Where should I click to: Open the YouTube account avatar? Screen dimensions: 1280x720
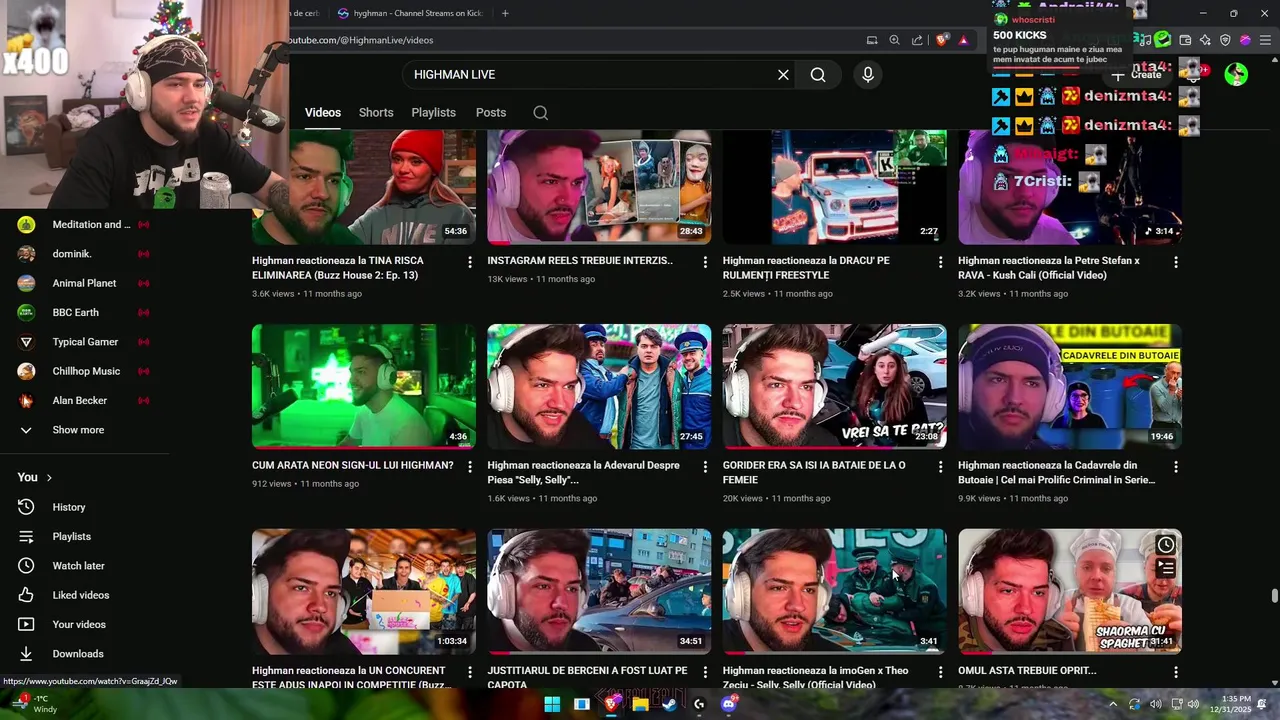click(1236, 74)
